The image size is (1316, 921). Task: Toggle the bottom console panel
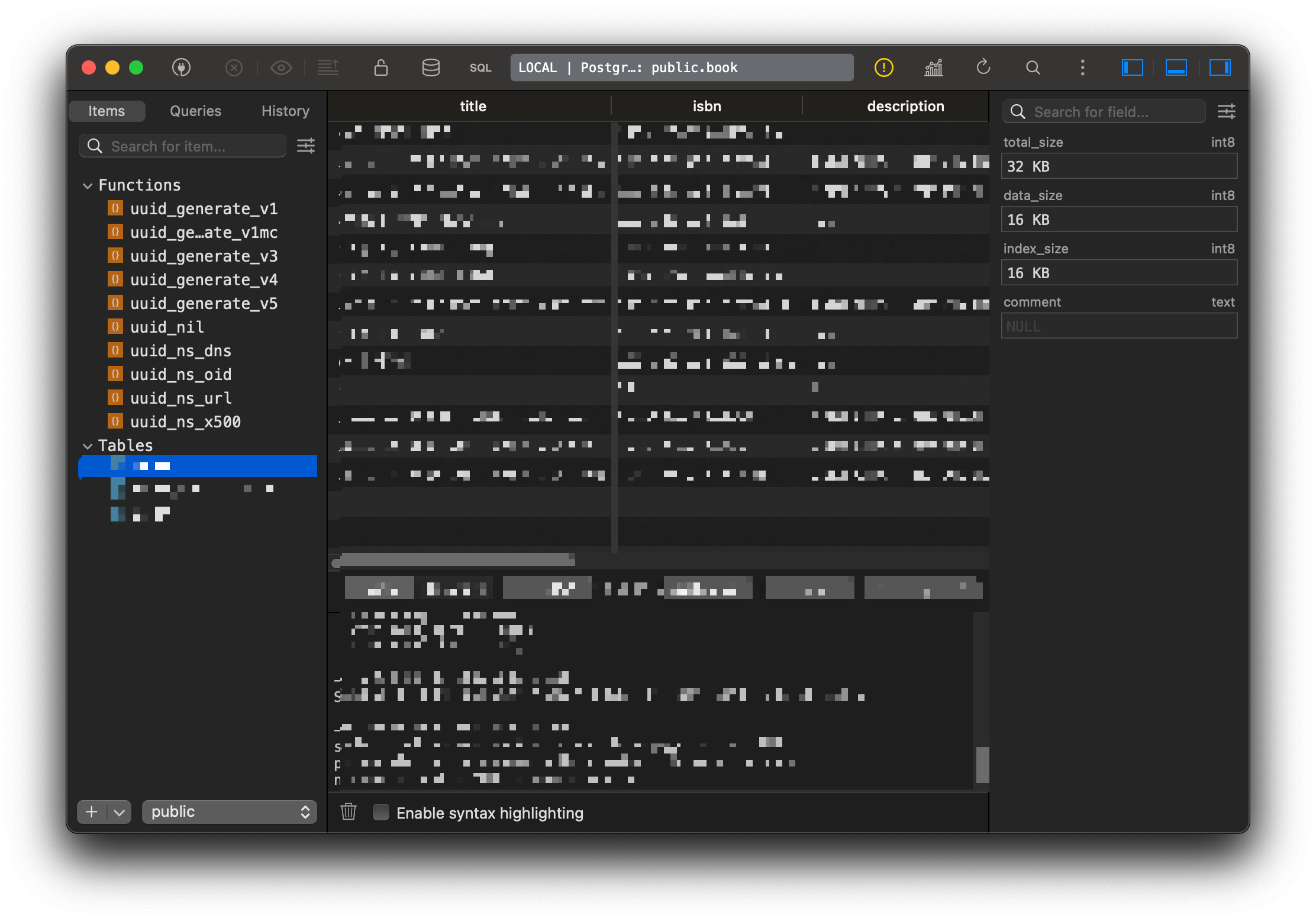[1176, 67]
